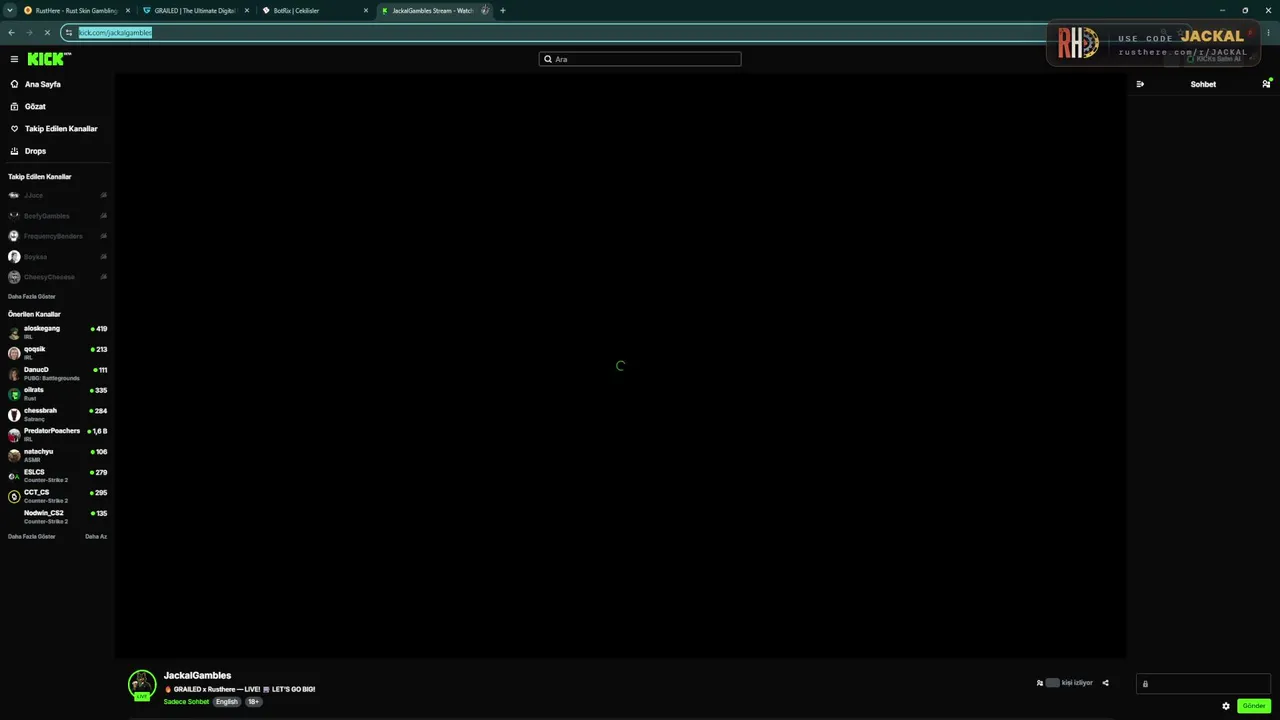
Task: Stop loading the page
Action: (47, 32)
